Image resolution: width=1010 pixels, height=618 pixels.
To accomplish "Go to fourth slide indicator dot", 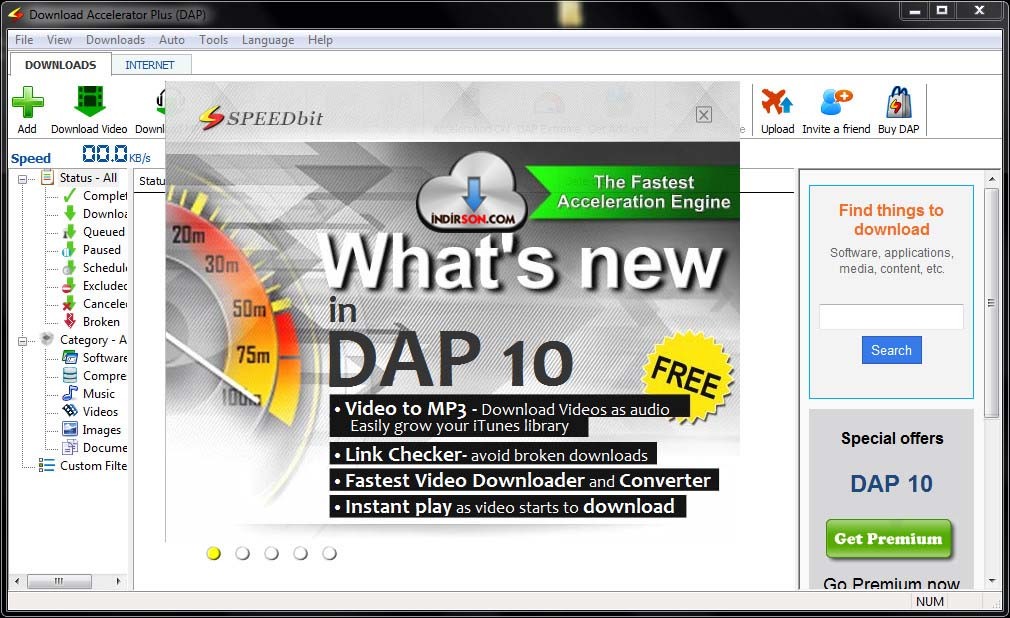I will 301,554.
